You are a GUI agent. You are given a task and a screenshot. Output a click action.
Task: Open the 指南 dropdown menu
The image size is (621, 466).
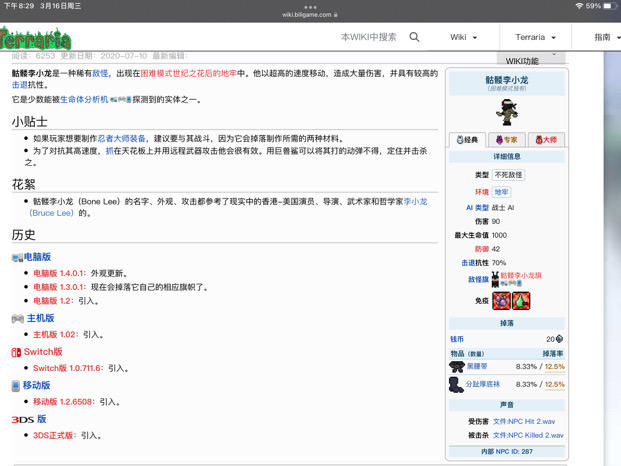click(607, 37)
